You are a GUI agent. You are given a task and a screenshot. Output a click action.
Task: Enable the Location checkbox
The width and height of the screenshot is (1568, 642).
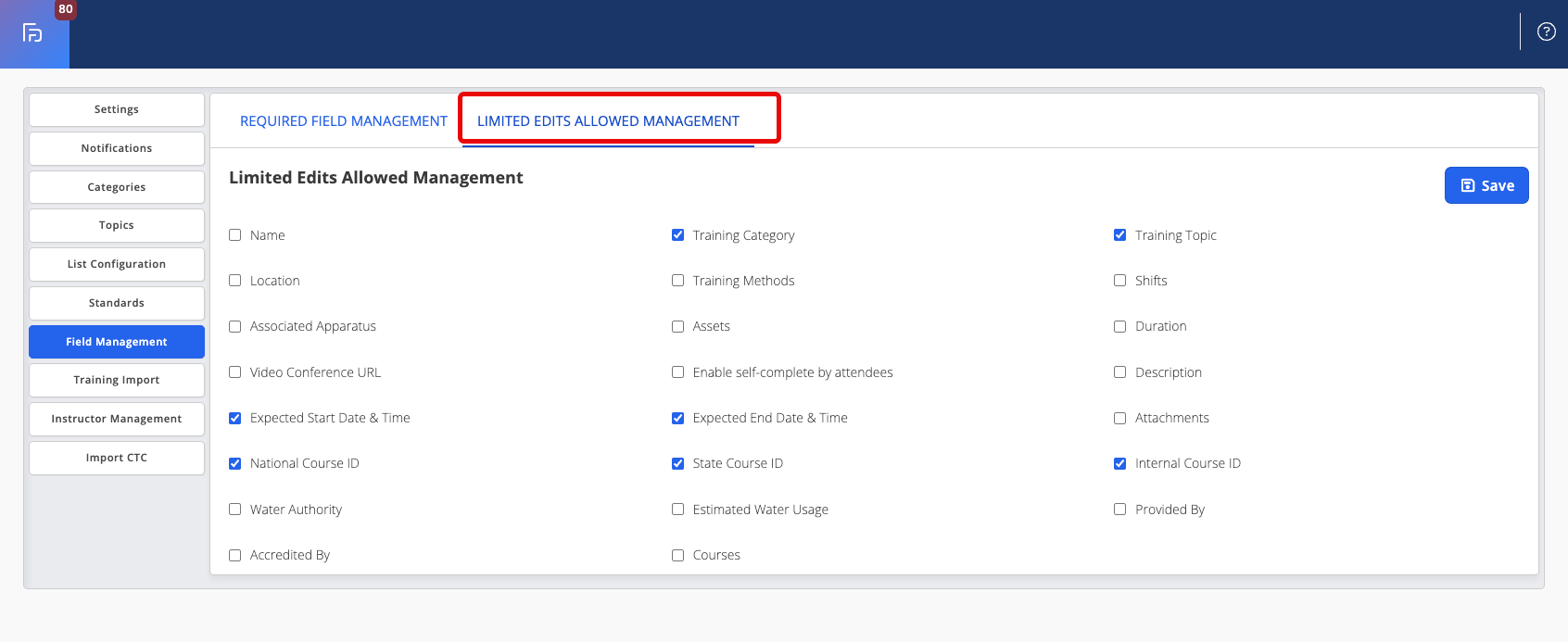click(235, 281)
